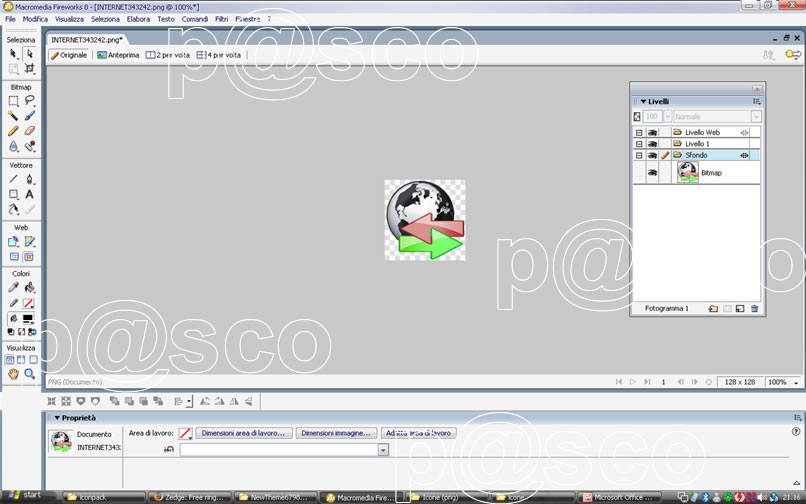Open the start button on taskbar
The height and width of the screenshot is (504, 806).
[24, 496]
